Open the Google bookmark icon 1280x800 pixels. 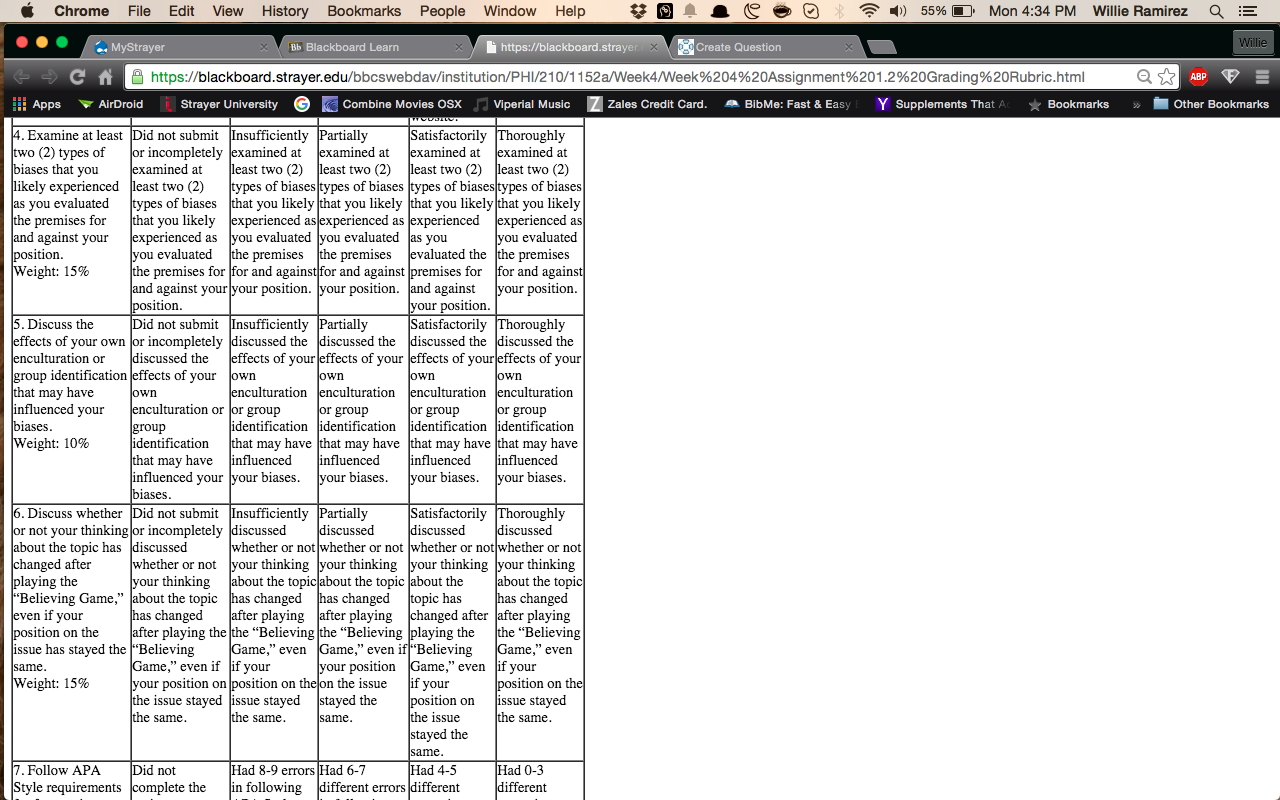click(302, 104)
